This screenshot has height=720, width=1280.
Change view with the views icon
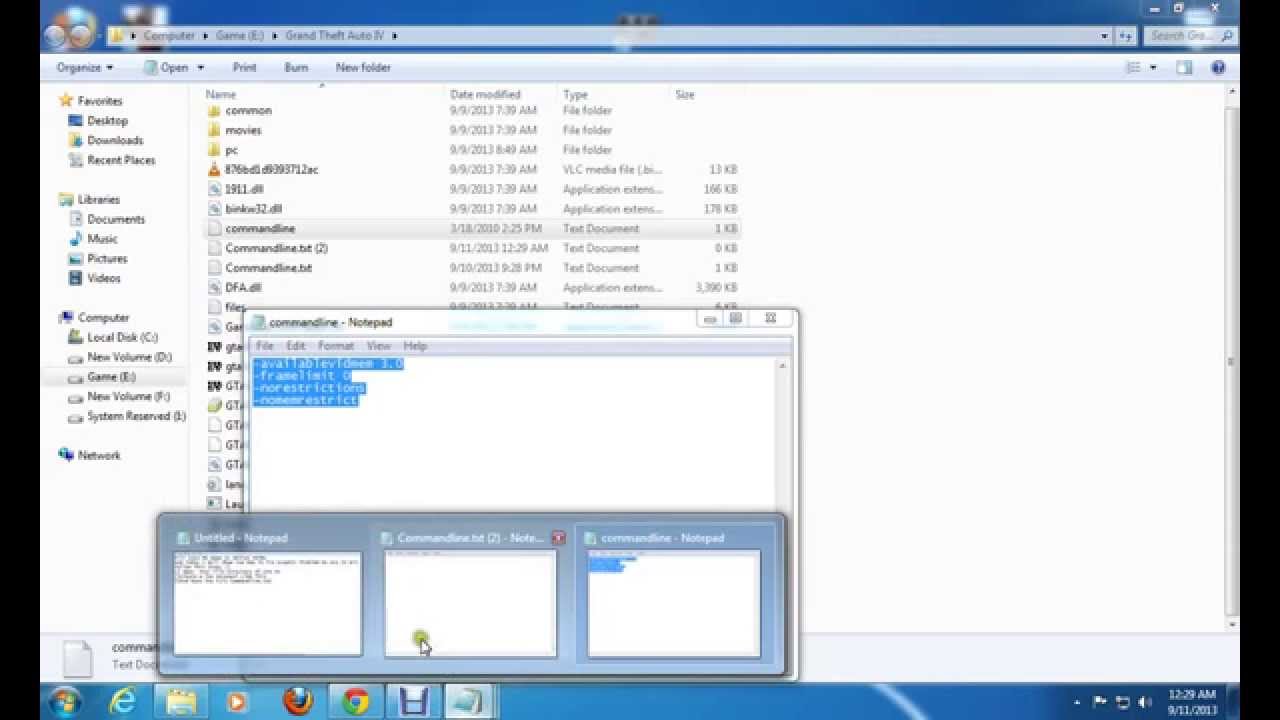1133,67
